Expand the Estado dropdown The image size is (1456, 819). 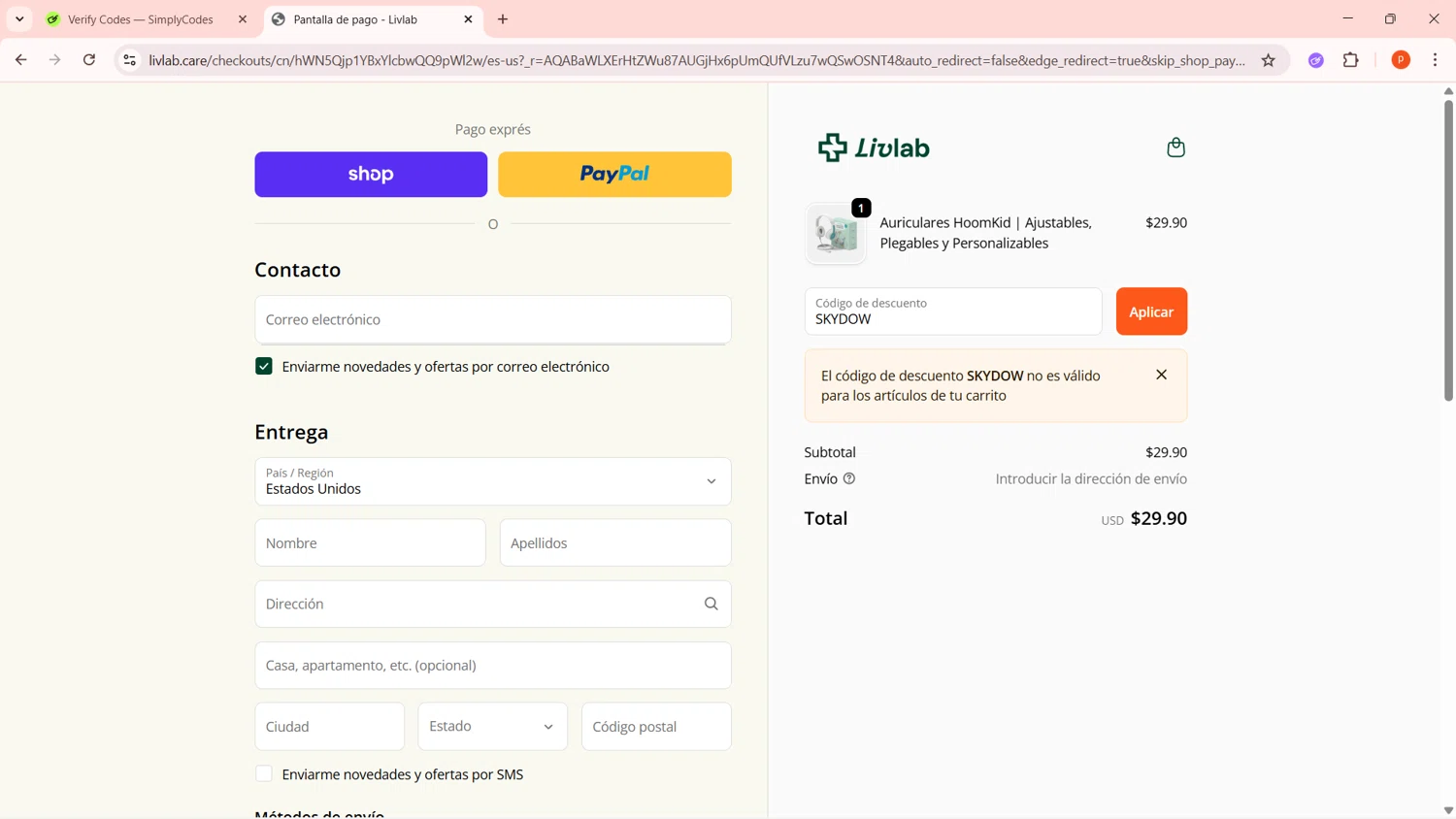(x=492, y=726)
